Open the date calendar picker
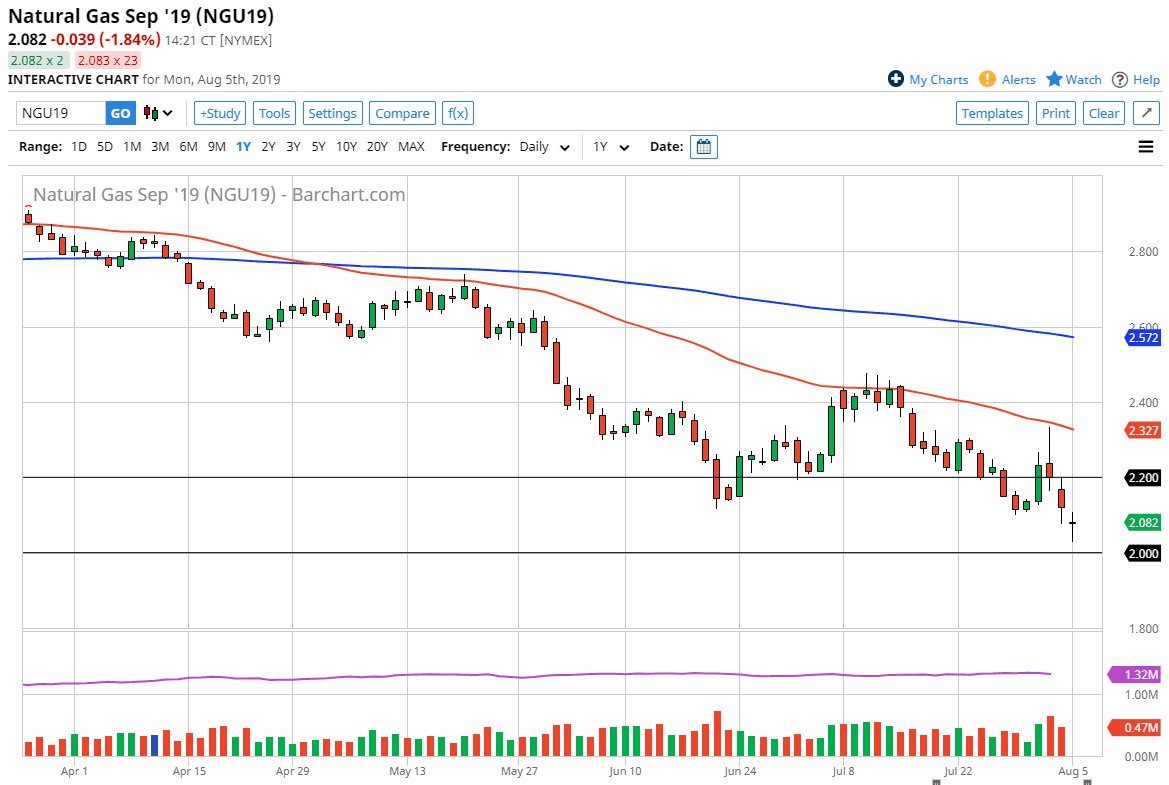Viewport: 1169px width, 785px height. tap(704, 147)
